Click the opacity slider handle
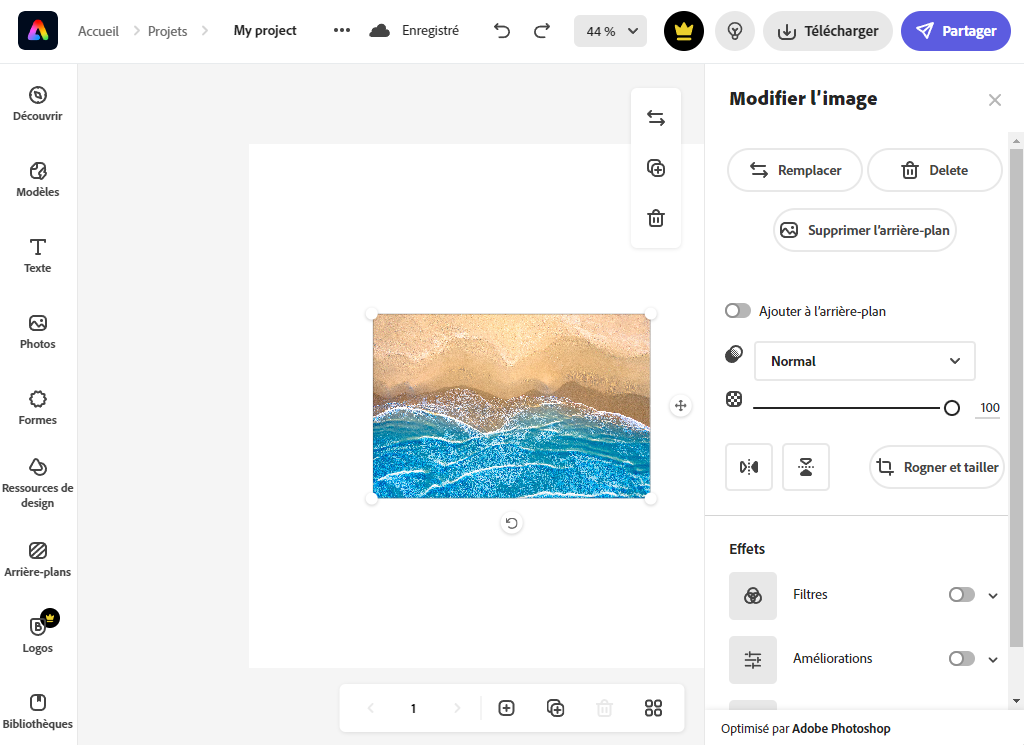The width and height of the screenshot is (1024, 745). click(952, 408)
